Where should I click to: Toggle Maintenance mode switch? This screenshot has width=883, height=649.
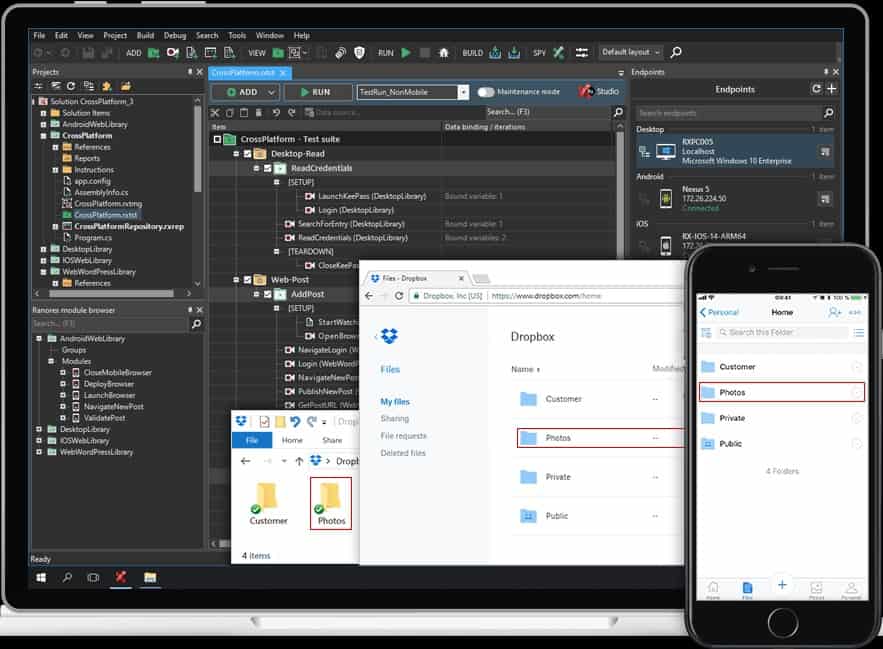(x=485, y=92)
